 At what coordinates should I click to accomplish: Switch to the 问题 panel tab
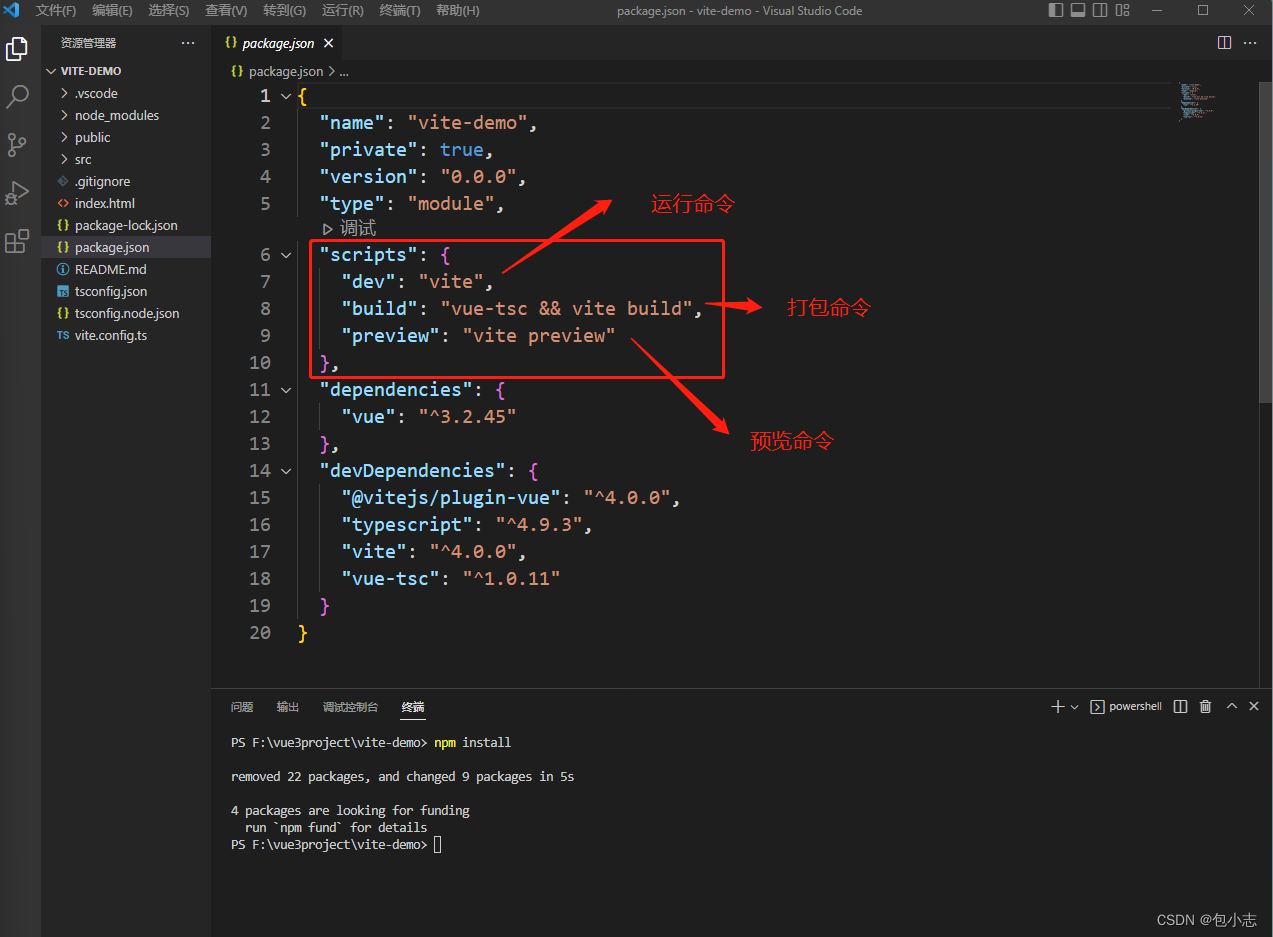click(242, 707)
